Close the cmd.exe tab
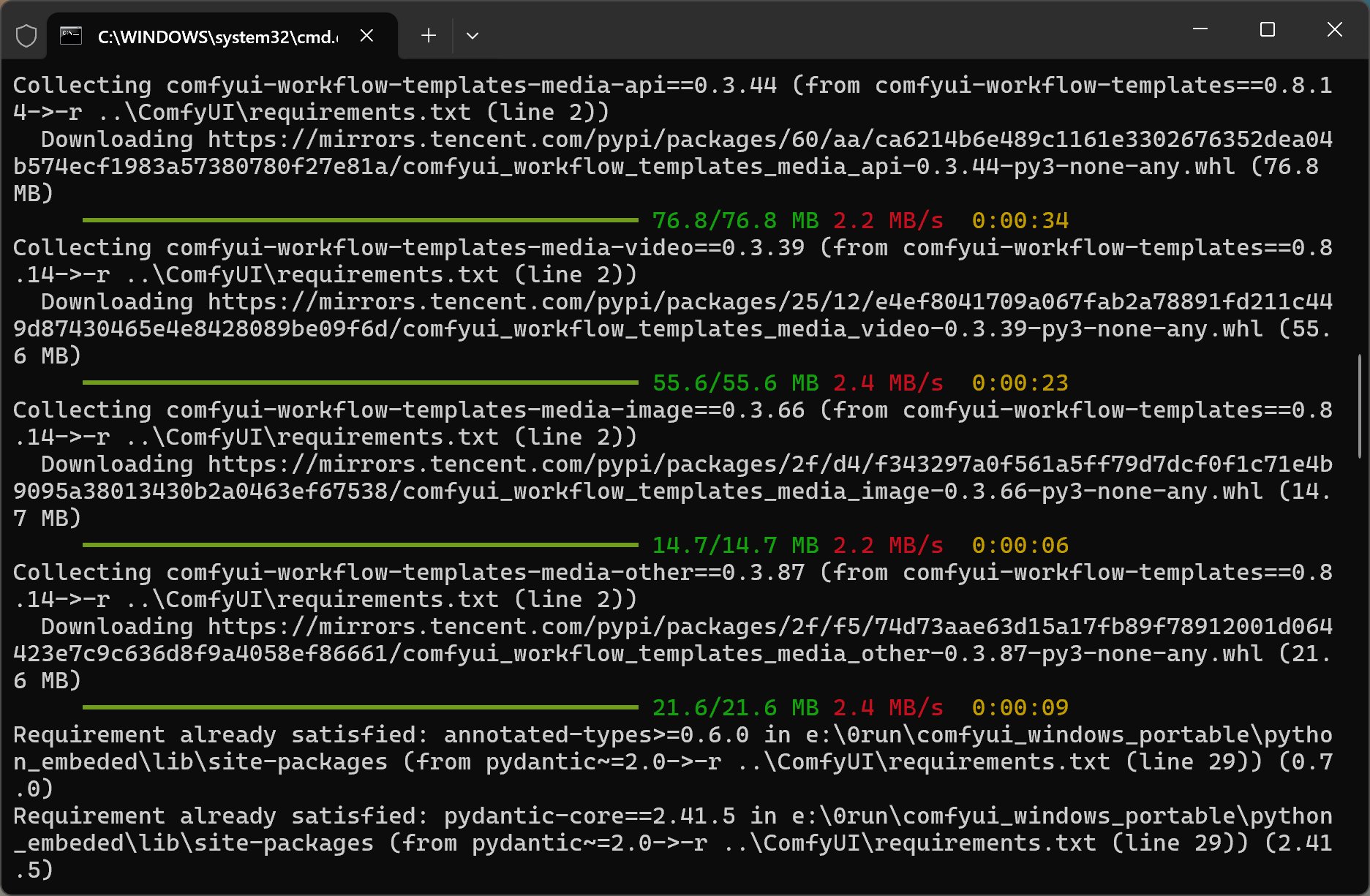Screen dimensions: 1370x896 coord(367,36)
